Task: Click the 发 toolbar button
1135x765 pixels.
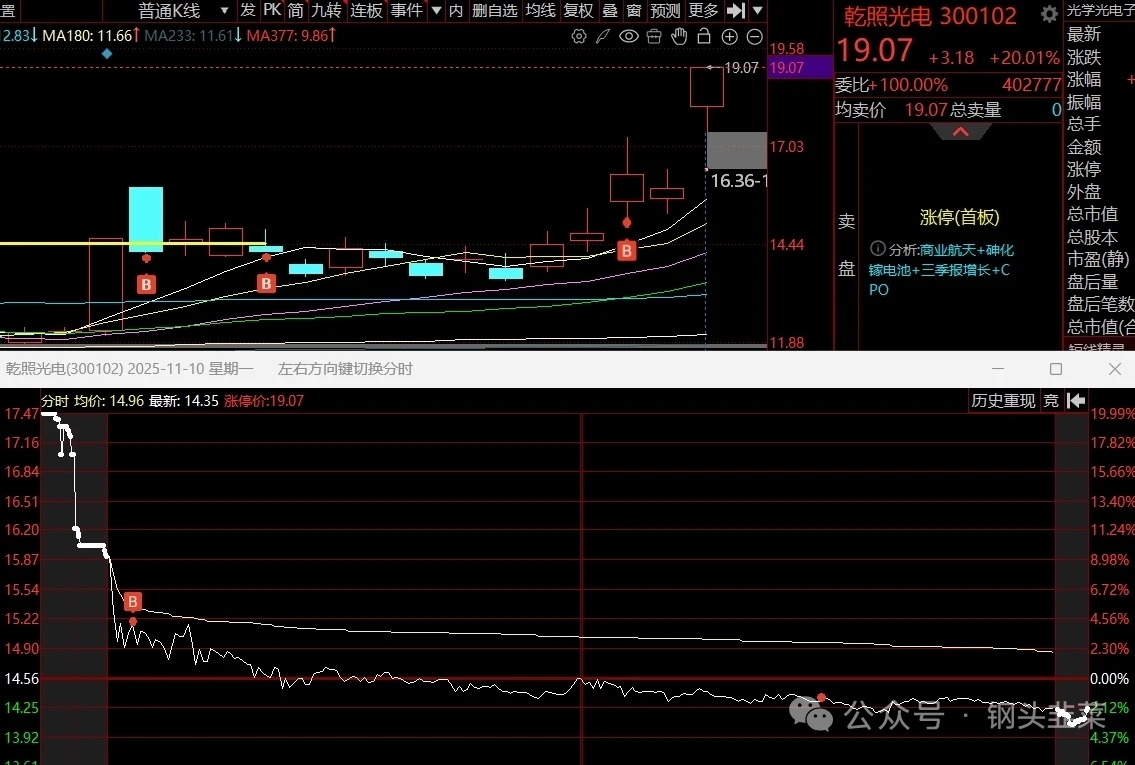Action: tap(248, 10)
